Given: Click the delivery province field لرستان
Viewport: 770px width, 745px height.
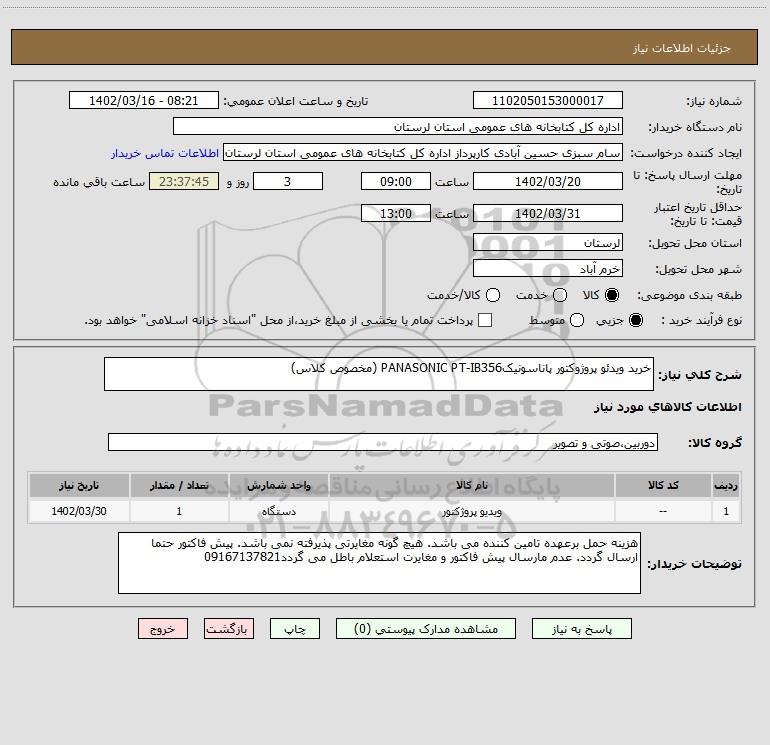Looking at the screenshot, I should click(548, 242).
